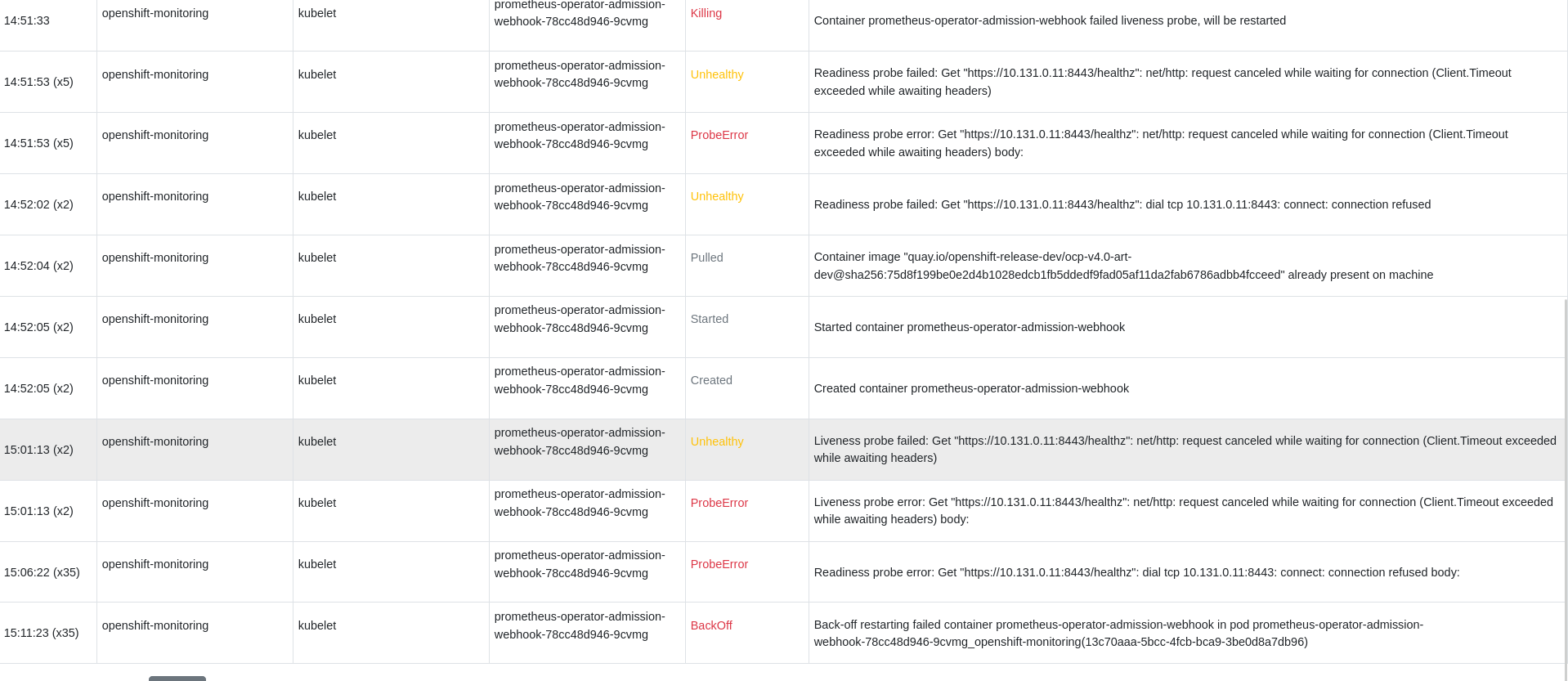Click the 'Container image ... already present' message

pos(1122,266)
